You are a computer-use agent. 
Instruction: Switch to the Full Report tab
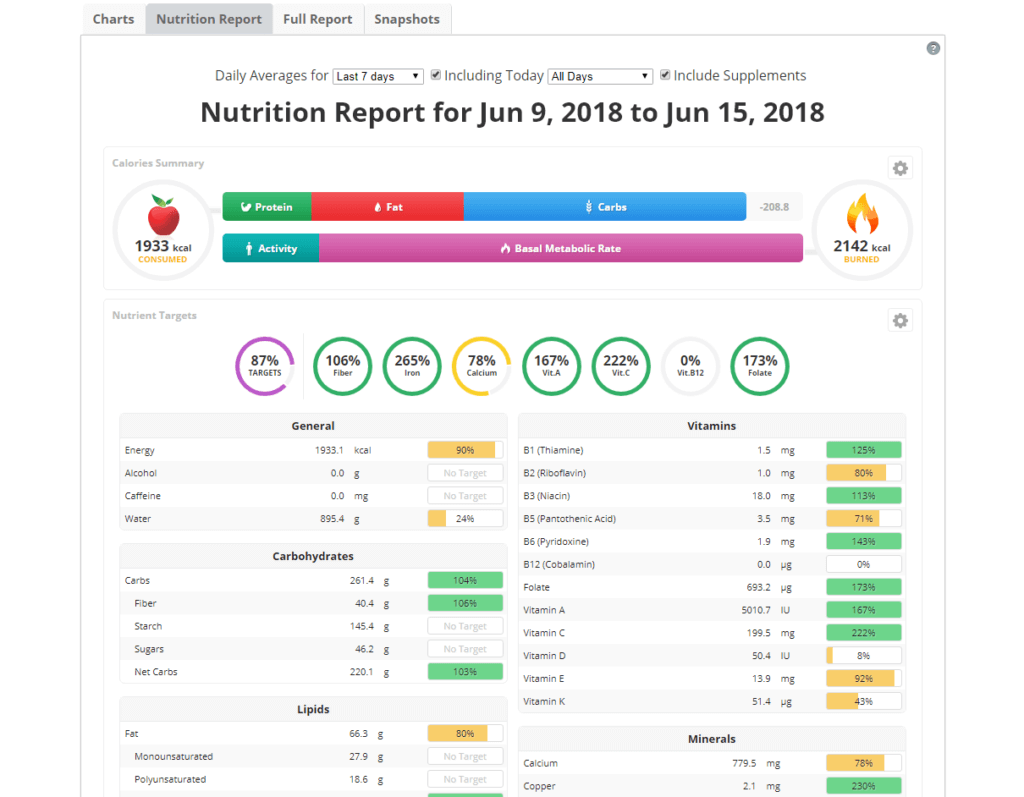317,19
